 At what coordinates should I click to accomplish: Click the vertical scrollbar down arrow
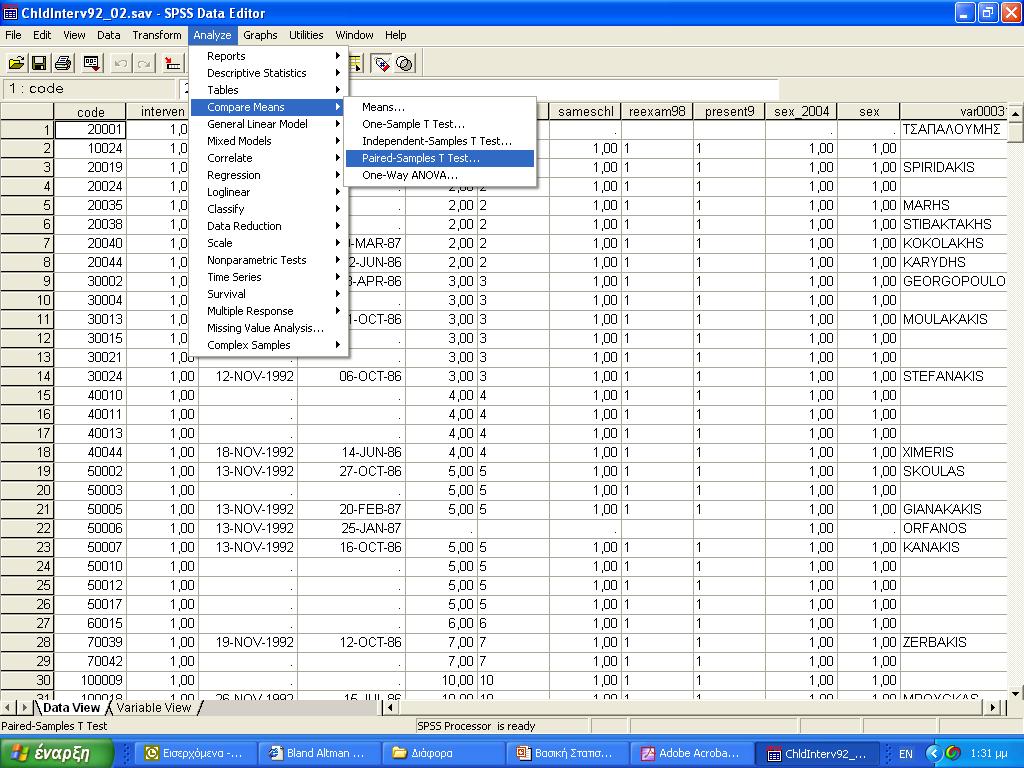click(x=1016, y=693)
